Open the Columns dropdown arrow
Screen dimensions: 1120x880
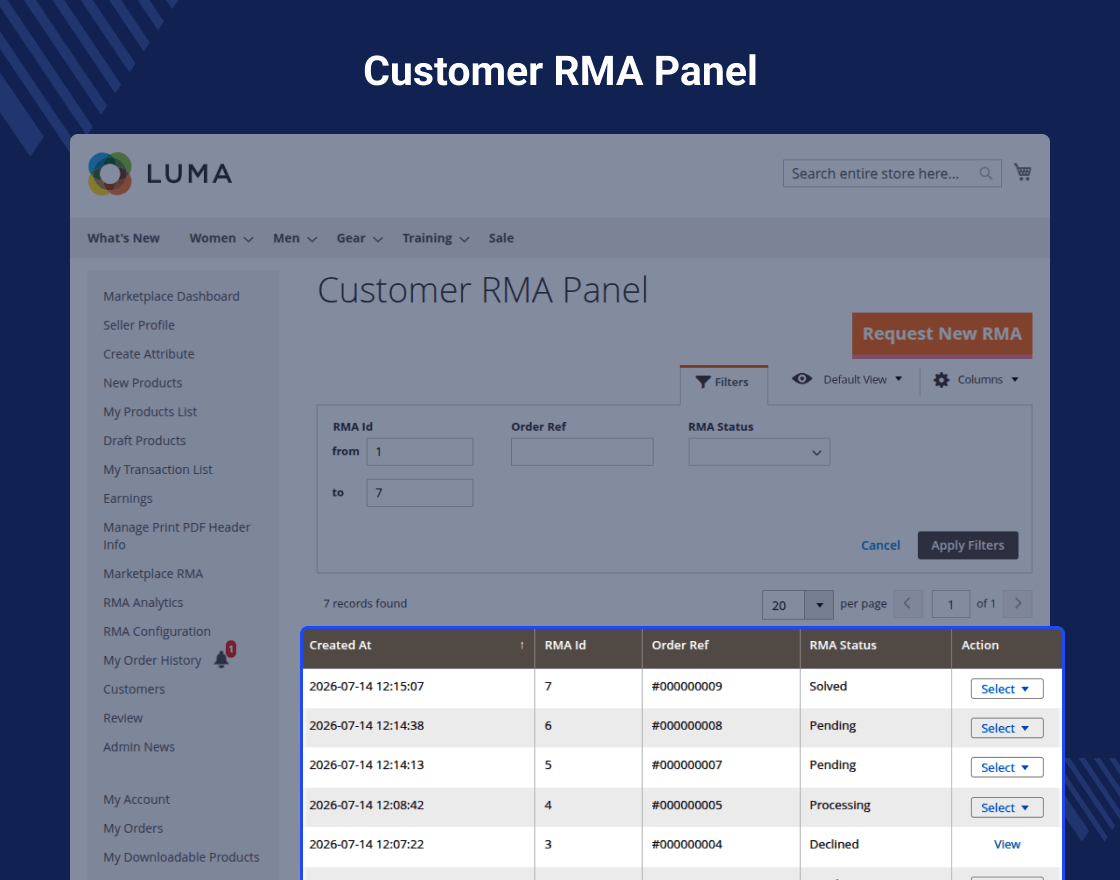(1014, 379)
